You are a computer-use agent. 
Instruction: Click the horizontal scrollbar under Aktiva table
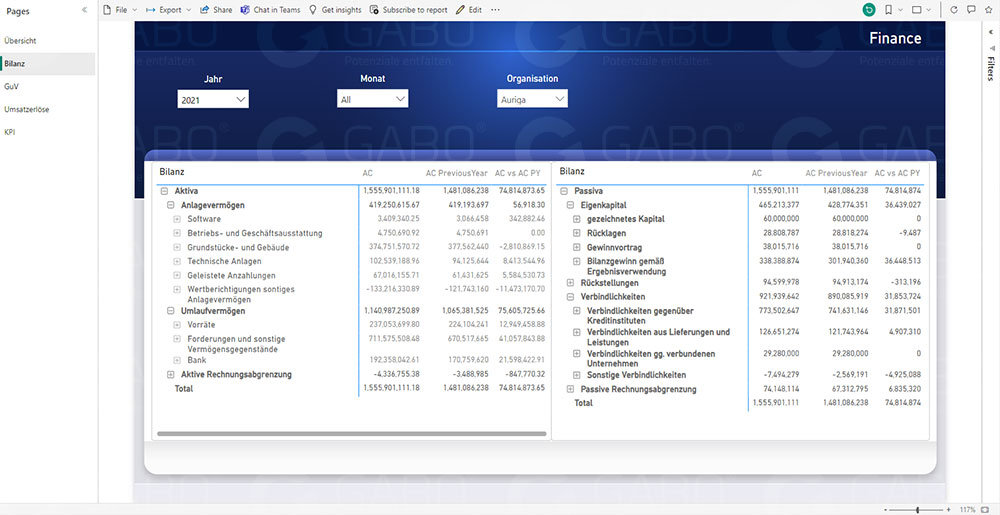351,434
